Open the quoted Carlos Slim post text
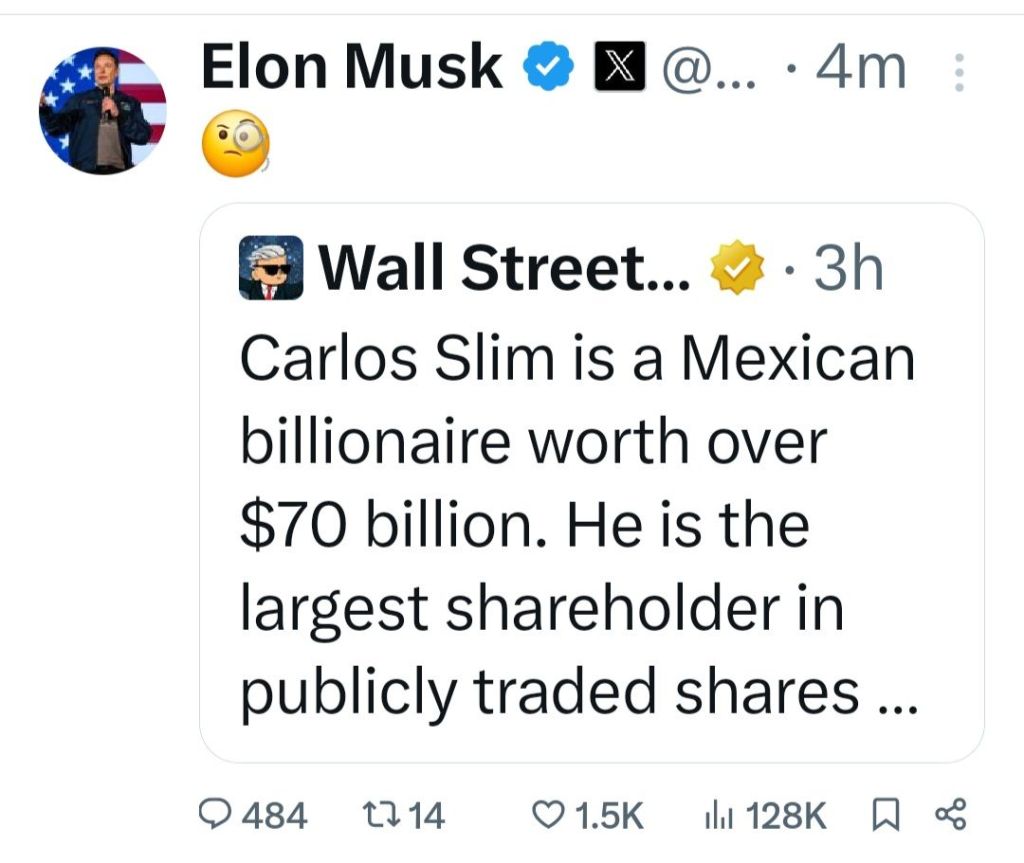The image size is (1024, 863). pos(577,525)
